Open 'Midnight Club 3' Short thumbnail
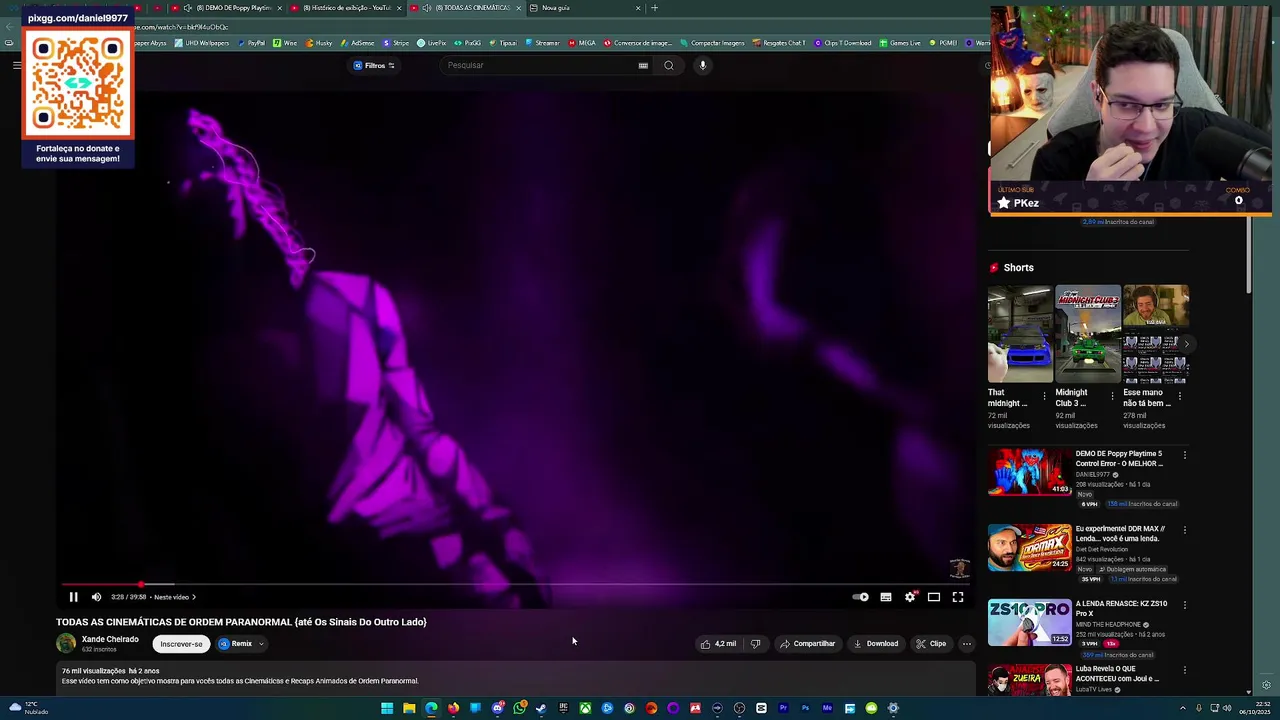 pyautogui.click(x=1088, y=335)
